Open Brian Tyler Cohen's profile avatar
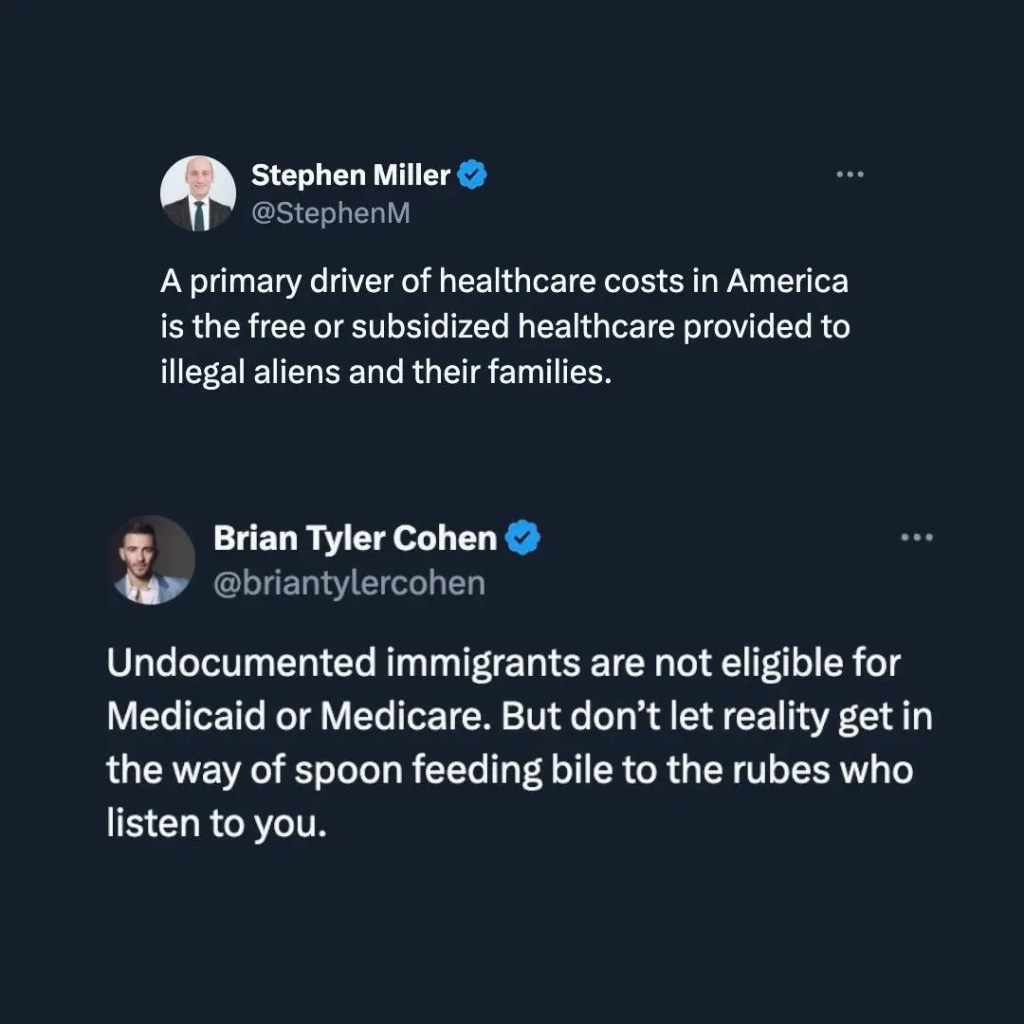This screenshot has height=1024, width=1024. pos(153,560)
